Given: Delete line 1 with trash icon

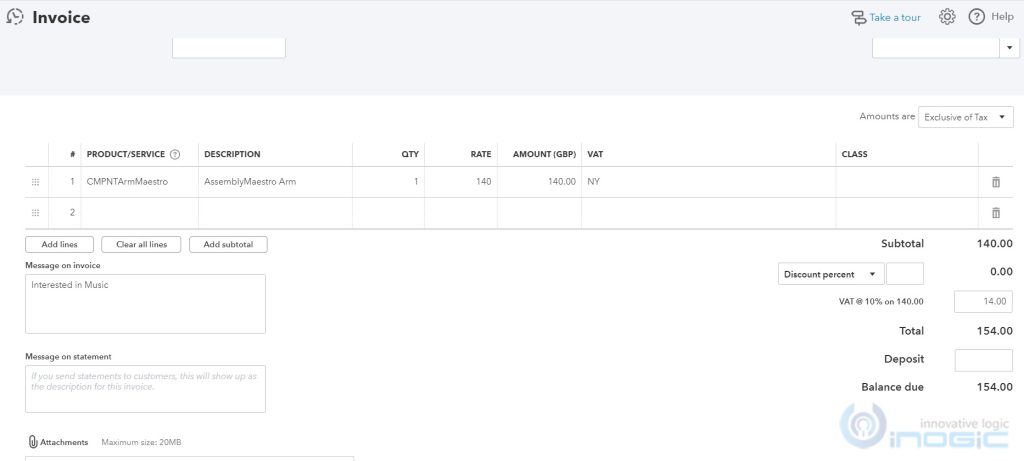Looking at the screenshot, I should pos(995,182).
